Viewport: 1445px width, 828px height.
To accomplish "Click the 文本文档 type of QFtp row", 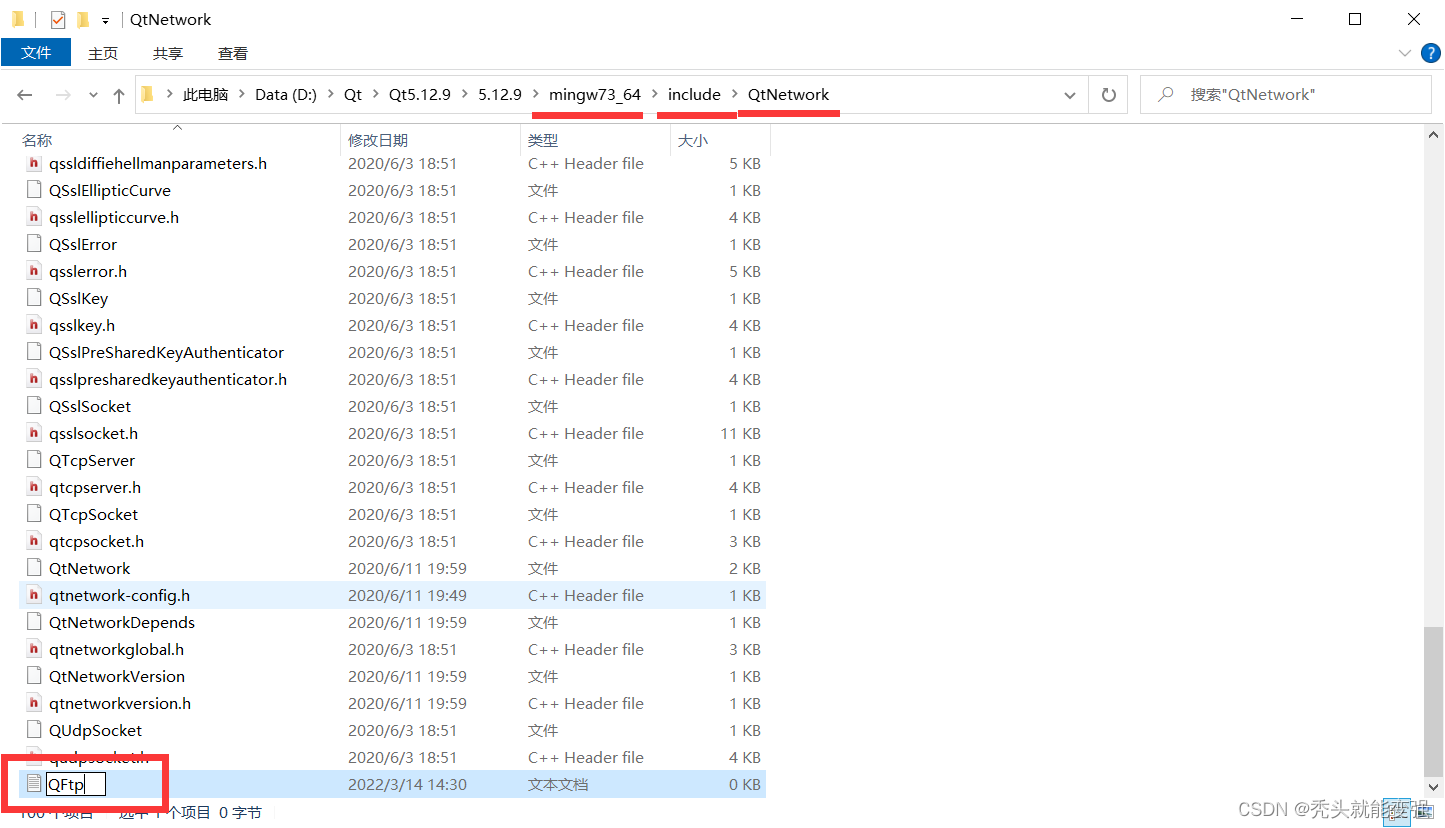I will point(558,785).
